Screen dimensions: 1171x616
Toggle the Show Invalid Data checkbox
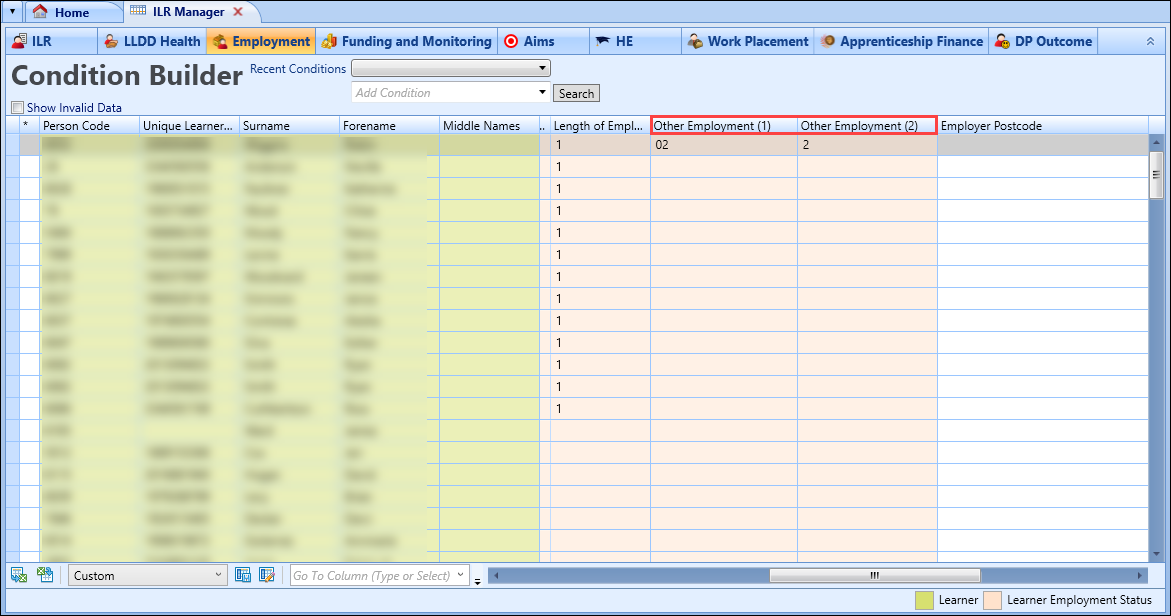(x=18, y=108)
